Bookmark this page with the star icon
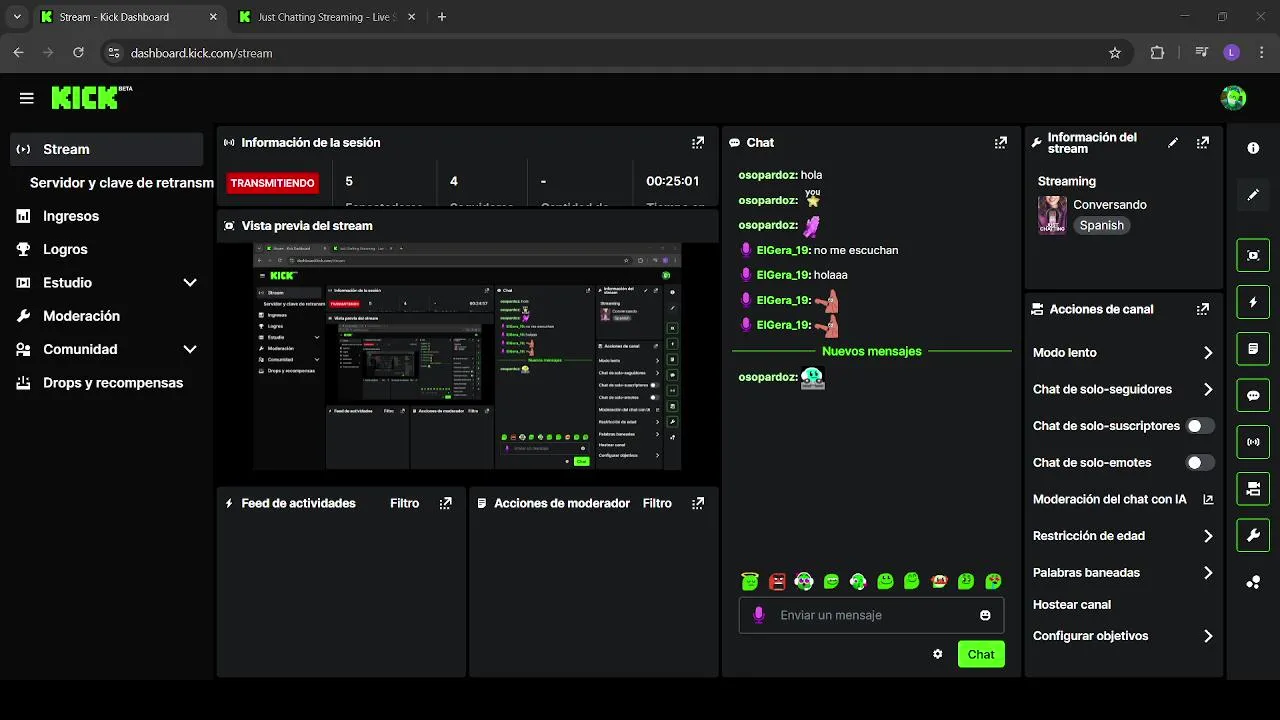1280x720 pixels. [x=1115, y=53]
